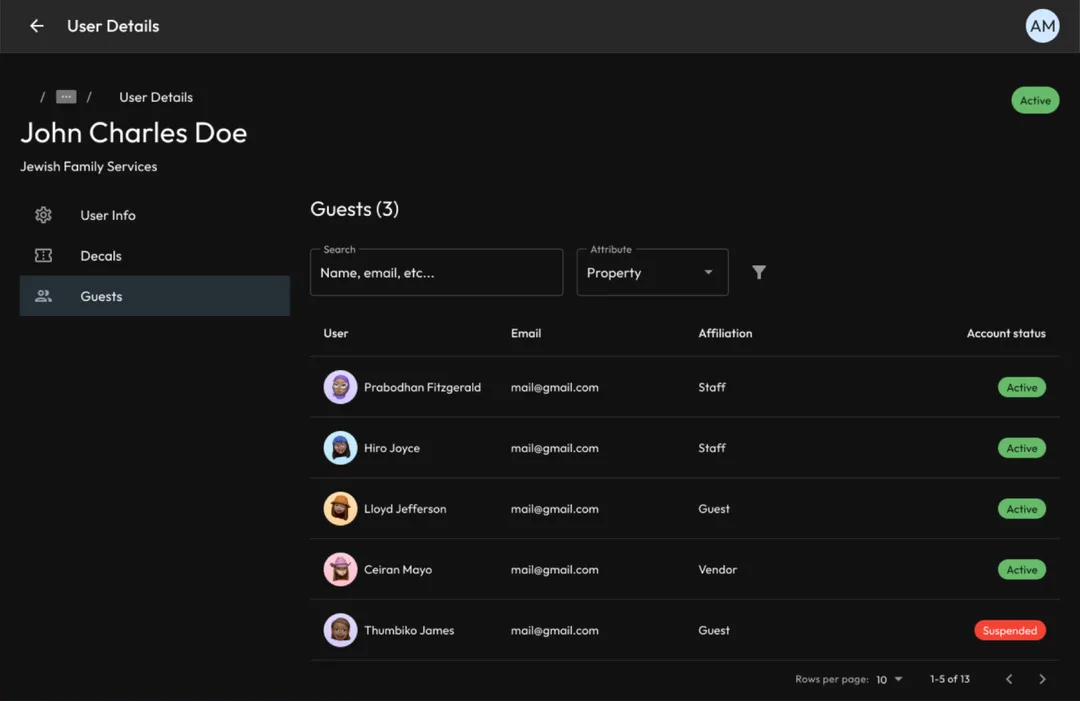This screenshot has width=1080, height=701.
Task: Click Prabodhan Fitzgerald's email address
Action: click(x=554, y=388)
